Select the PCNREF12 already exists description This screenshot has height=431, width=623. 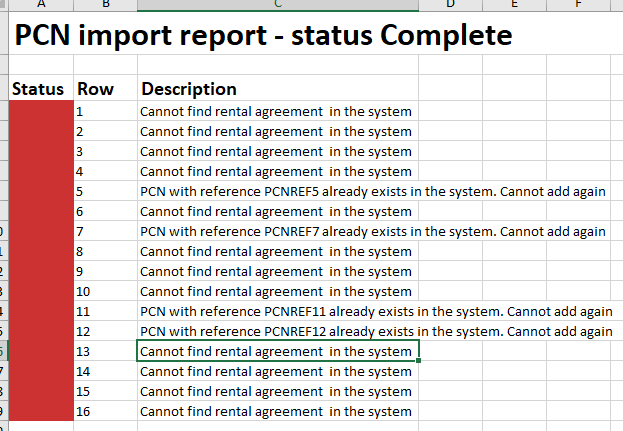coord(376,331)
